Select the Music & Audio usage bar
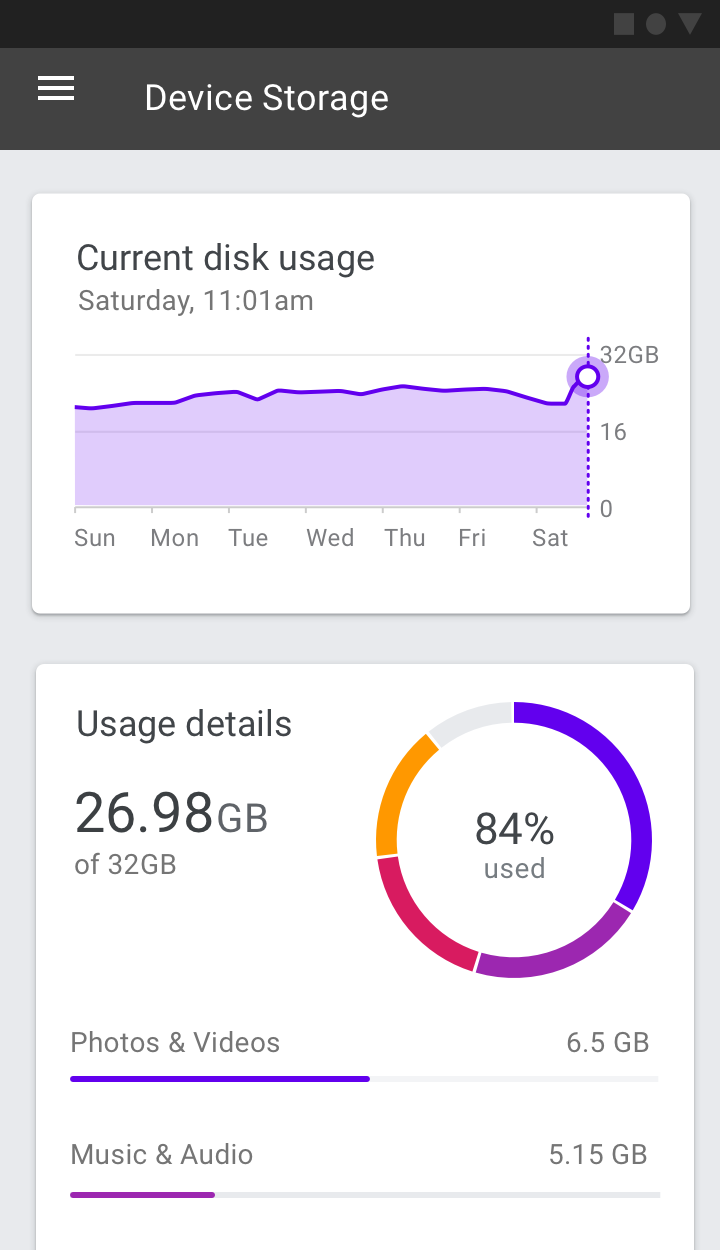This screenshot has height=1250, width=720. [x=365, y=1194]
